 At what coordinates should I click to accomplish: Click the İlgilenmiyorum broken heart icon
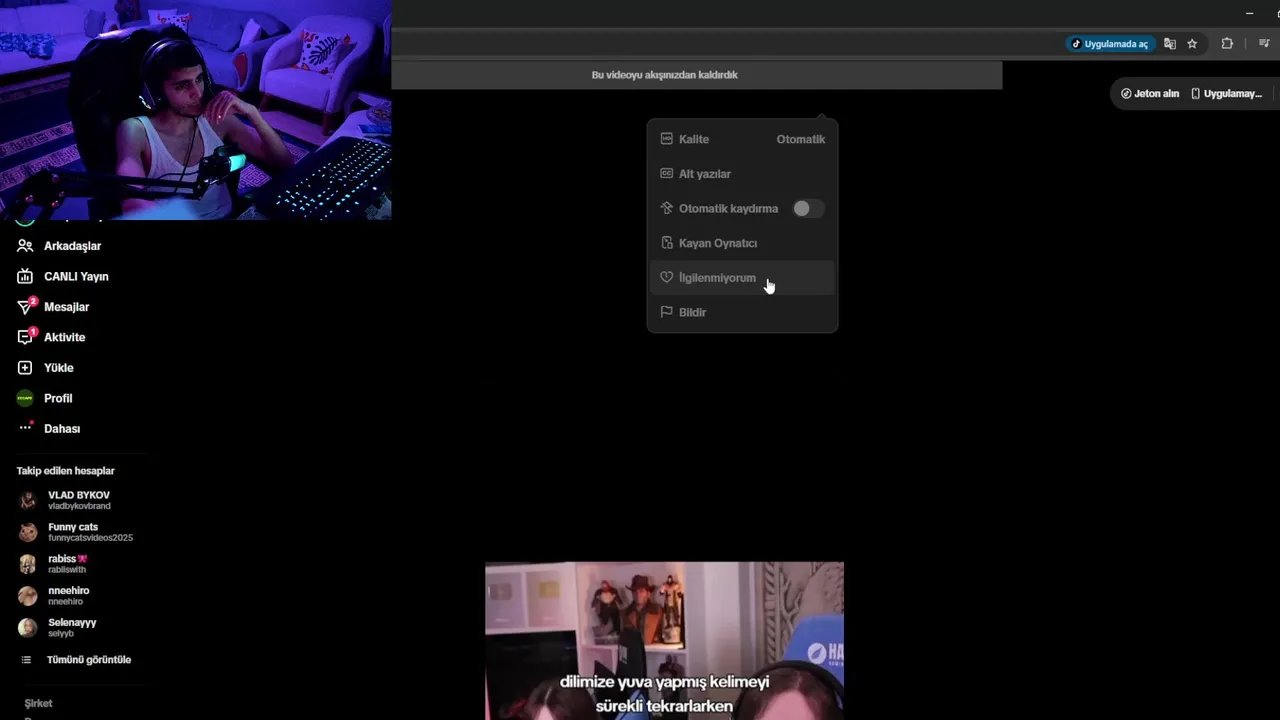666,277
